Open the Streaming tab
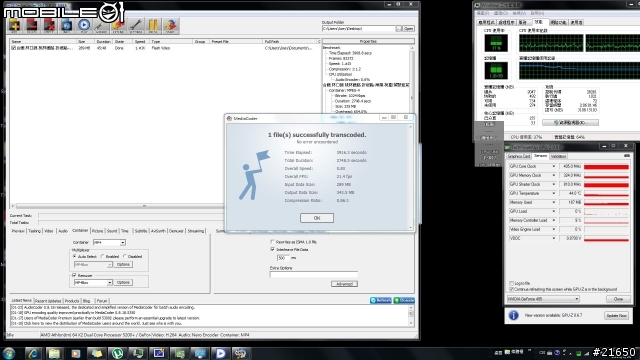Screen dimensions: 640x360 (196, 231)
